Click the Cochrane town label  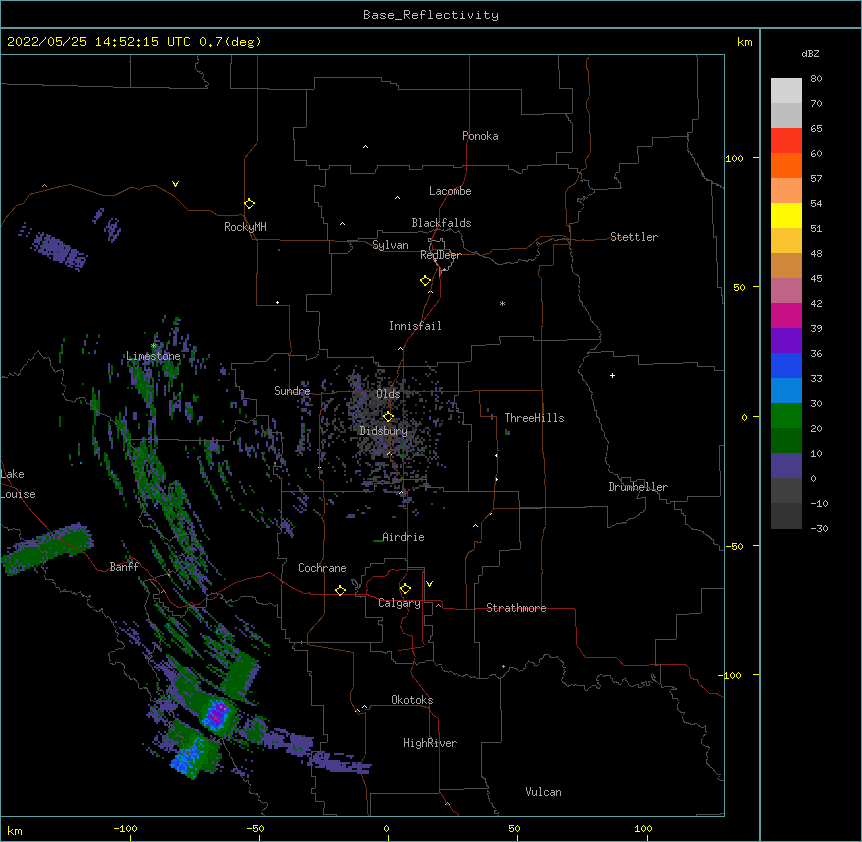(322, 568)
